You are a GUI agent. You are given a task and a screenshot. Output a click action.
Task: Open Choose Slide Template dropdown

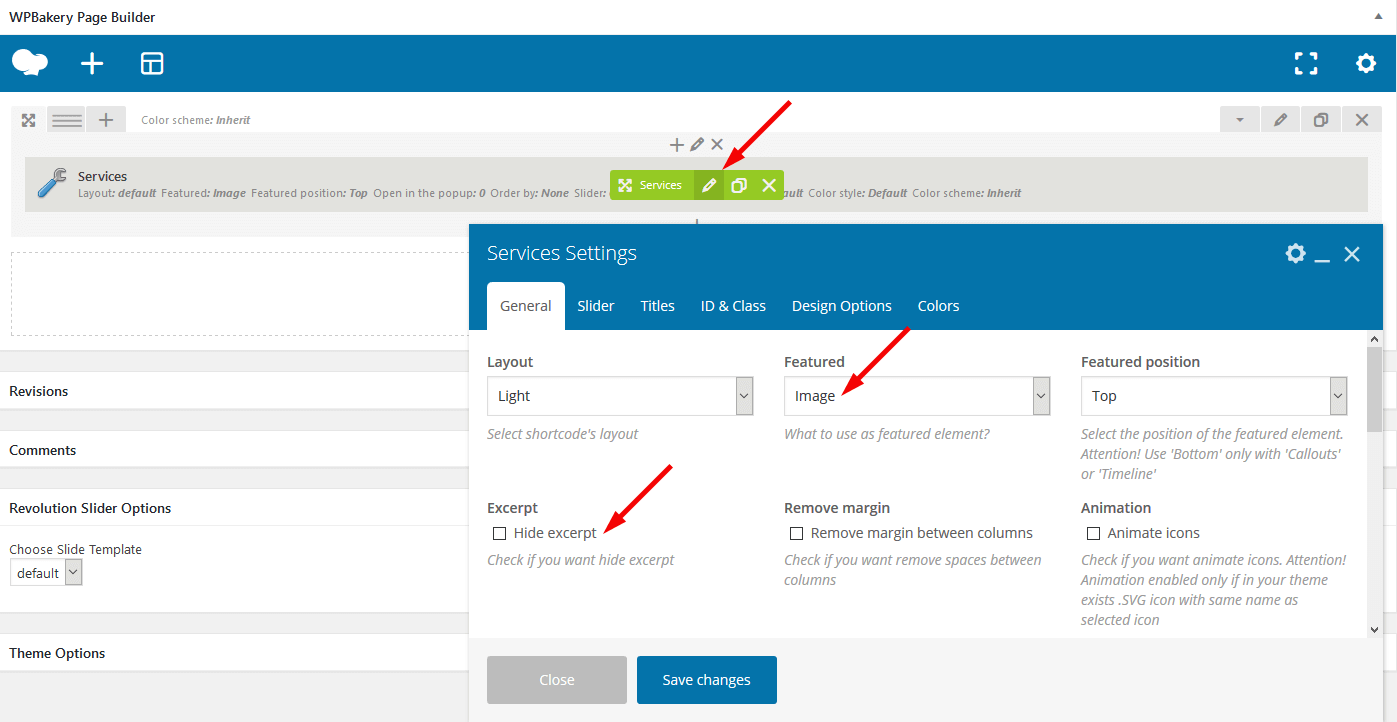(x=46, y=573)
